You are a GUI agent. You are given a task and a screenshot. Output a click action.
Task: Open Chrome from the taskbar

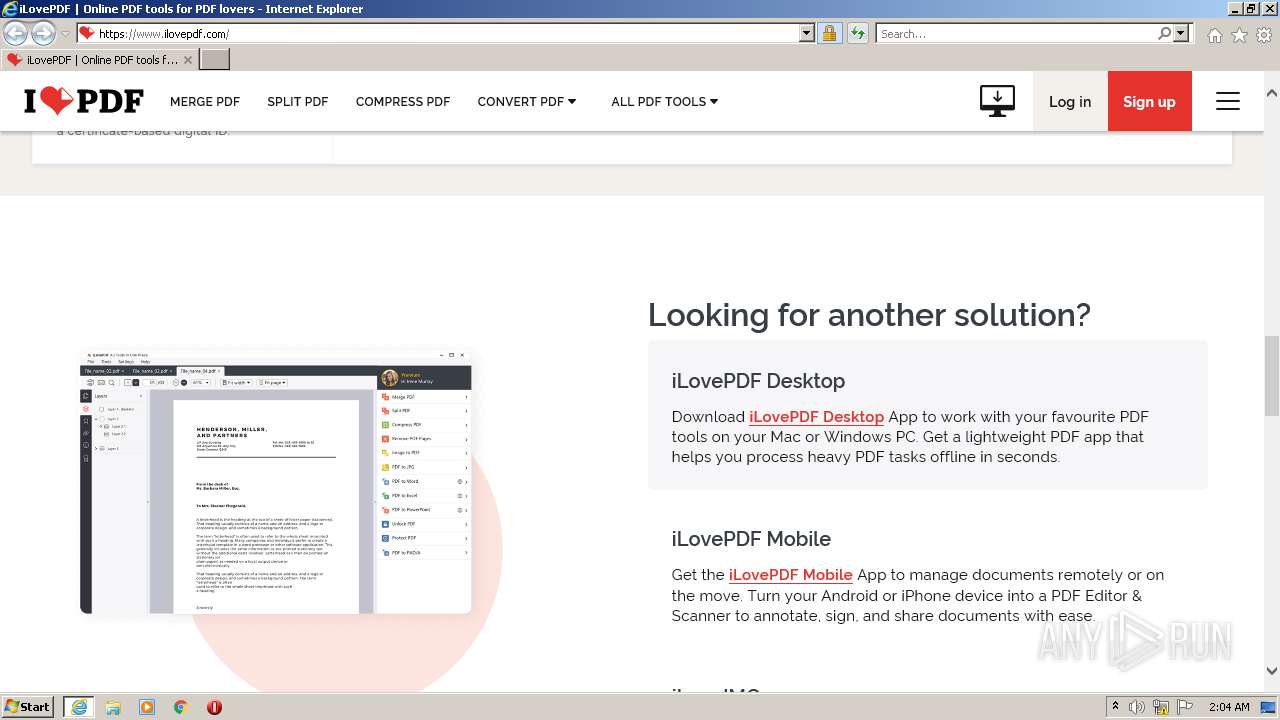[181, 707]
